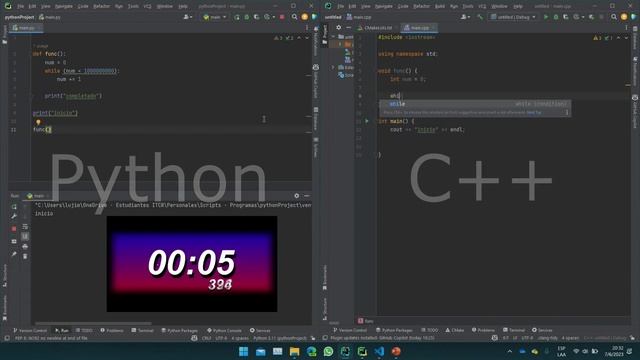This screenshot has width=640, height=360.
Task: Show hidden icons chevron in system tray
Action: click(x=509, y=351)
